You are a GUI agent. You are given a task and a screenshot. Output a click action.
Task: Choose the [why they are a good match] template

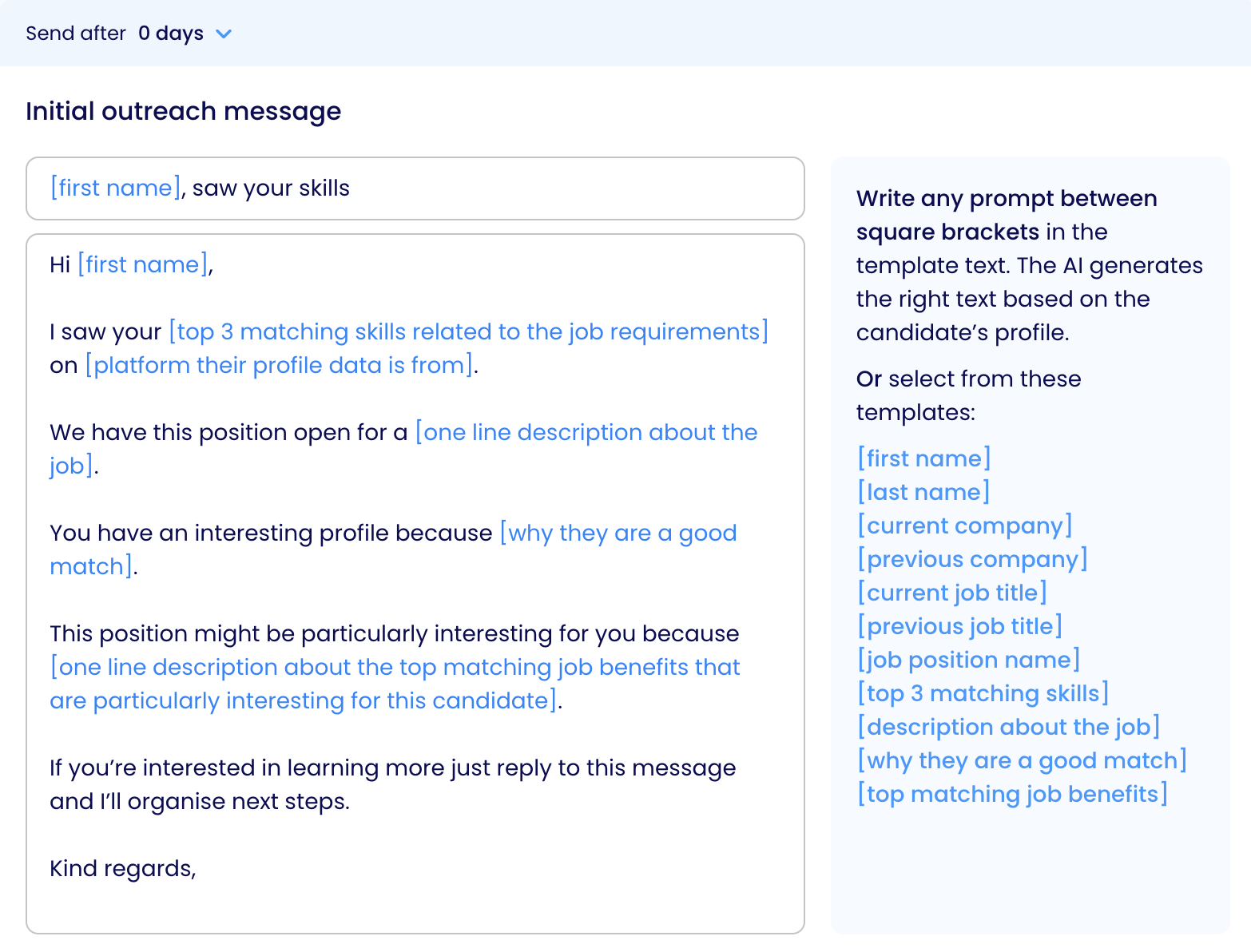click(x=1022, y=760)
